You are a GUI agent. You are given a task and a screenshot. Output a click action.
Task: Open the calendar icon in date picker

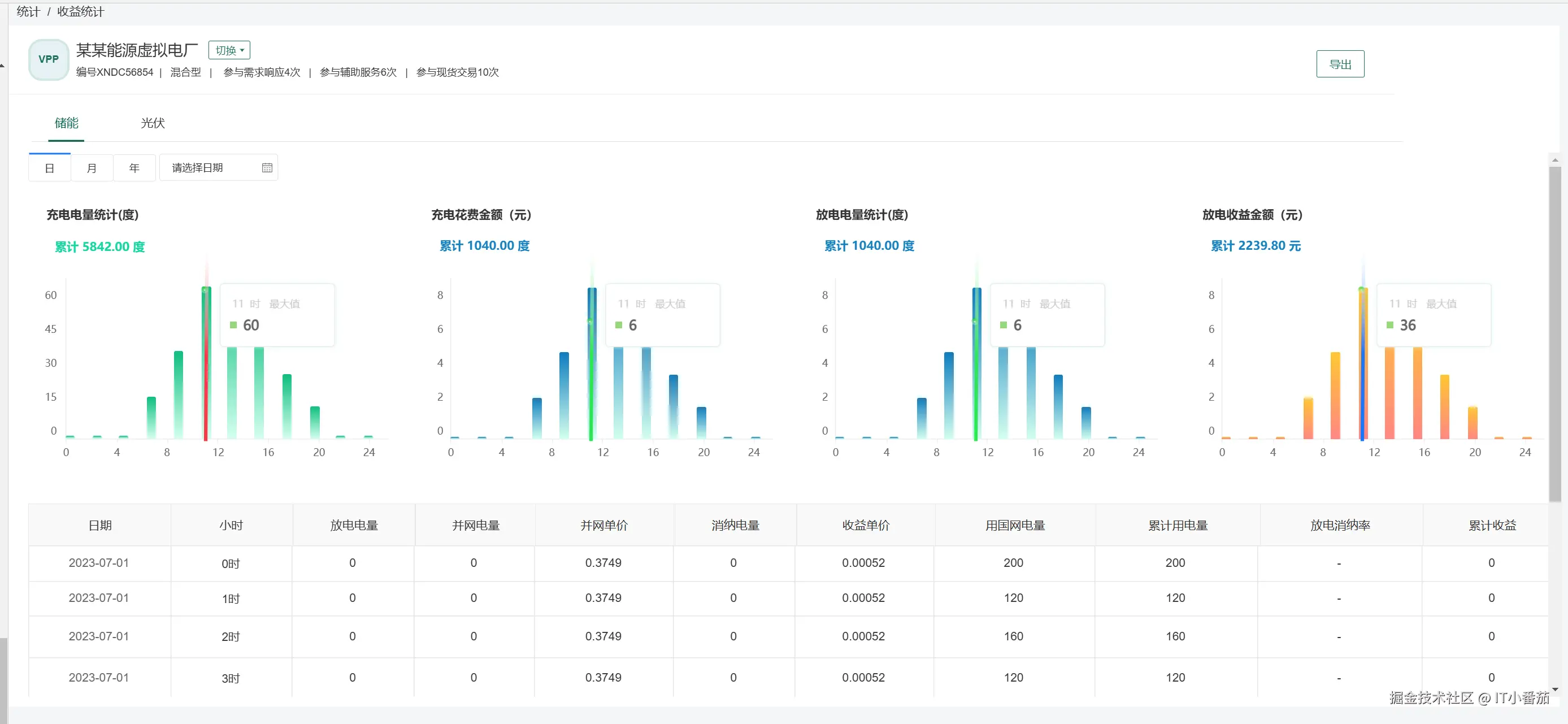(267, 167)
